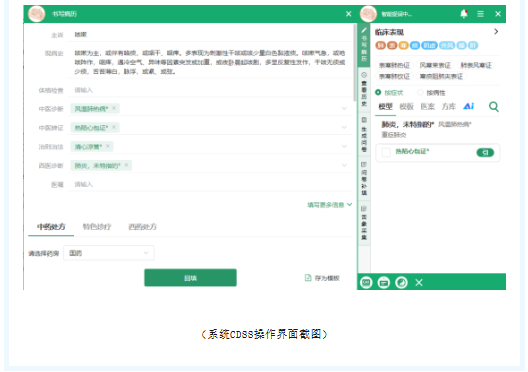Select the 医案 tab
This screenshot has width=528, height=372.
[428, 107]
